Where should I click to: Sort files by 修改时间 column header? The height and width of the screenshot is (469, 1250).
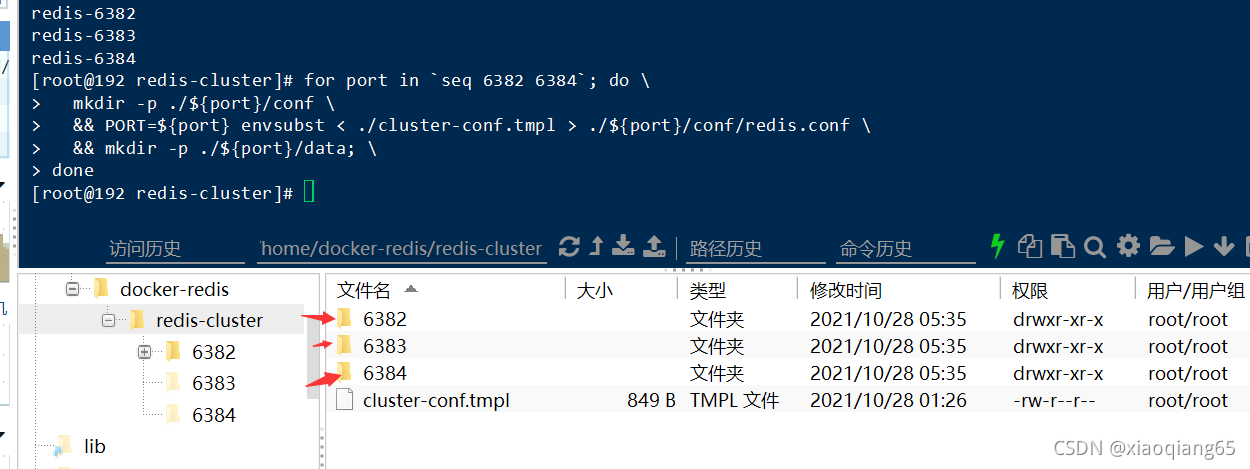(846, 290)
